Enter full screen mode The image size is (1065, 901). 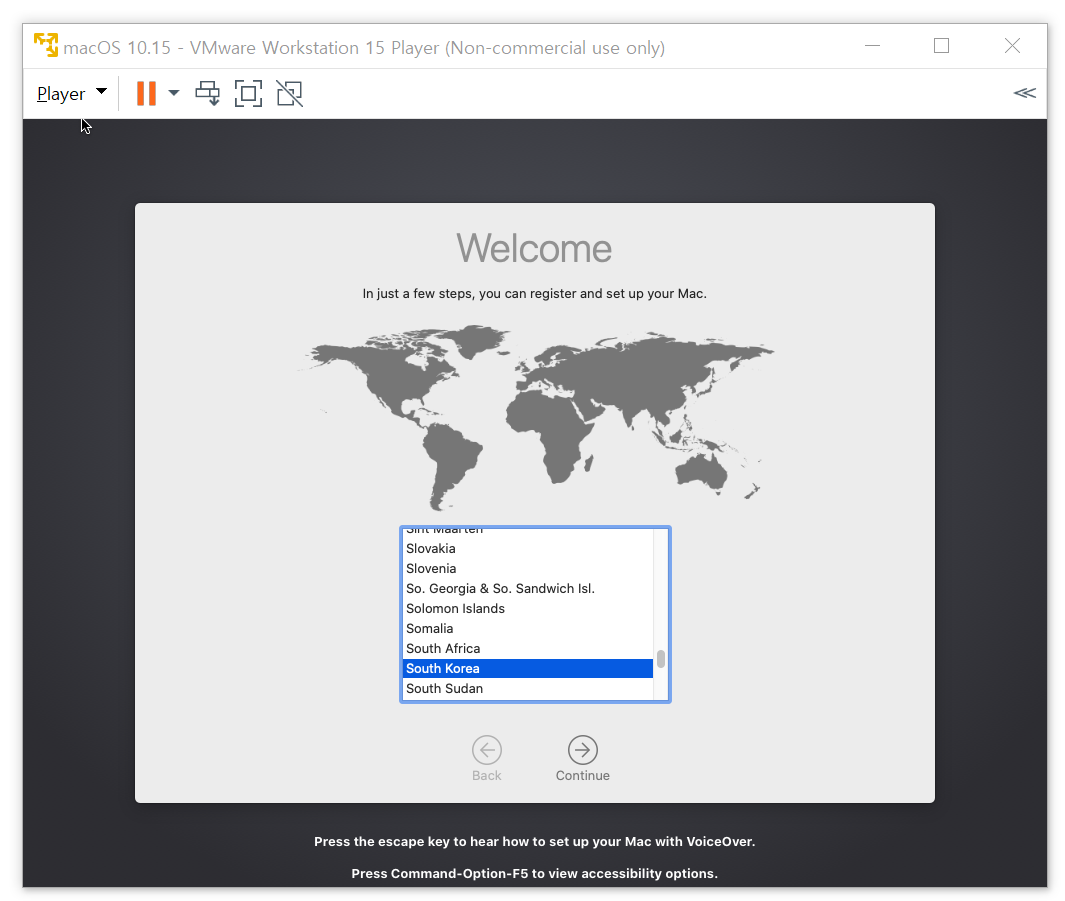click(x=248, y=93)
